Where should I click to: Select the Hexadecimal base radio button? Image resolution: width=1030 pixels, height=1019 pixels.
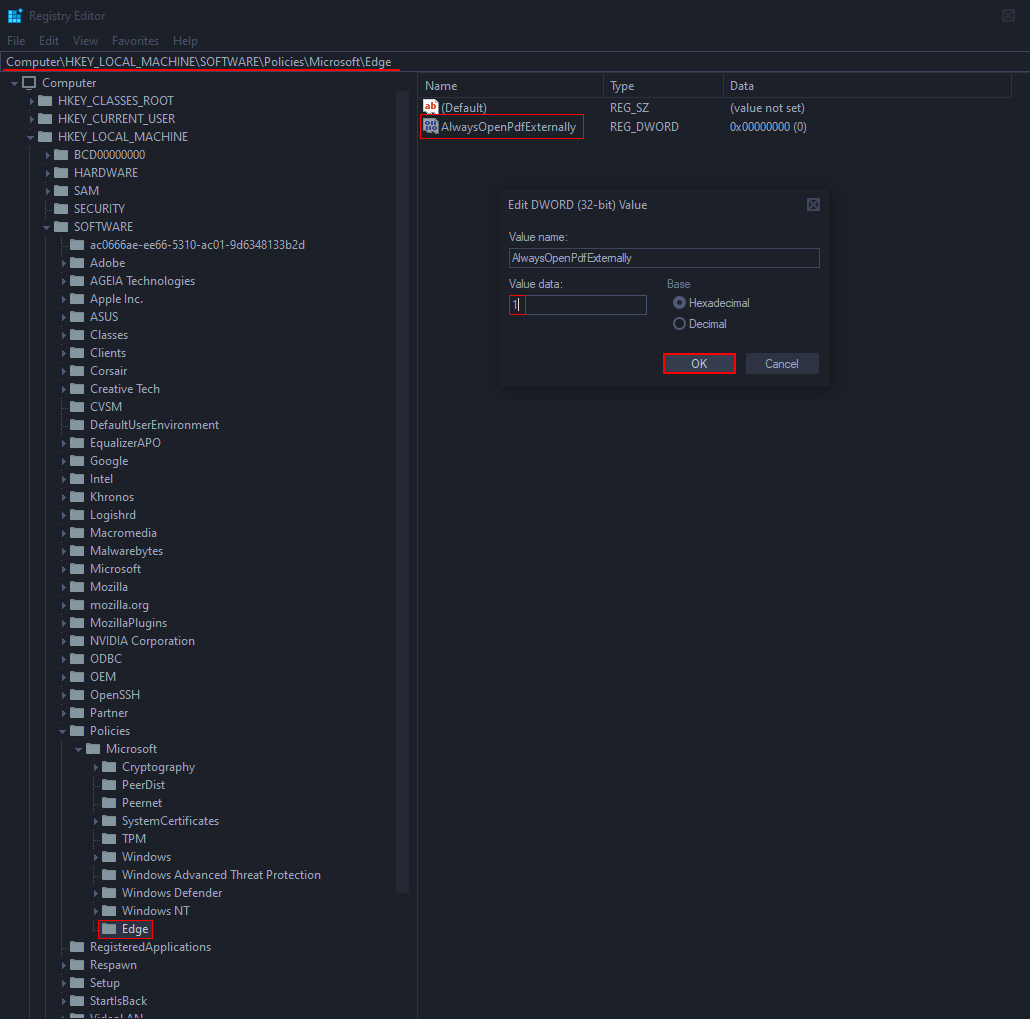[679, 303]
